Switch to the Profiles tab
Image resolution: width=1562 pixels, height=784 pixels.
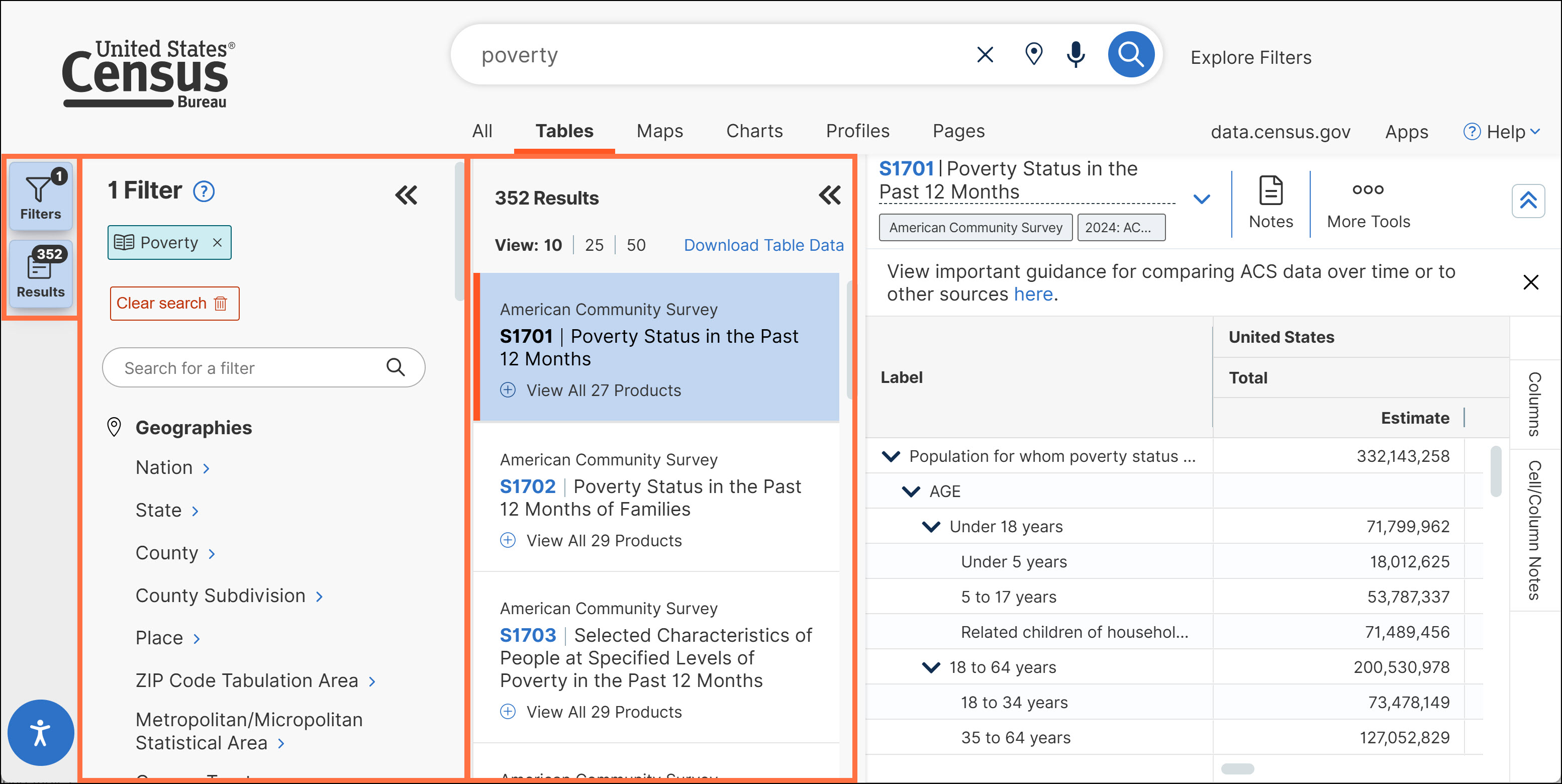click(x=857, y=131)
